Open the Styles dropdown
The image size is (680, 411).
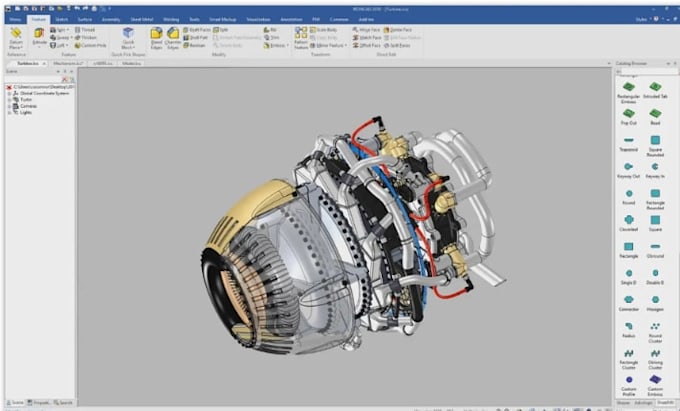pyautogui.click(x=644, y=19)
